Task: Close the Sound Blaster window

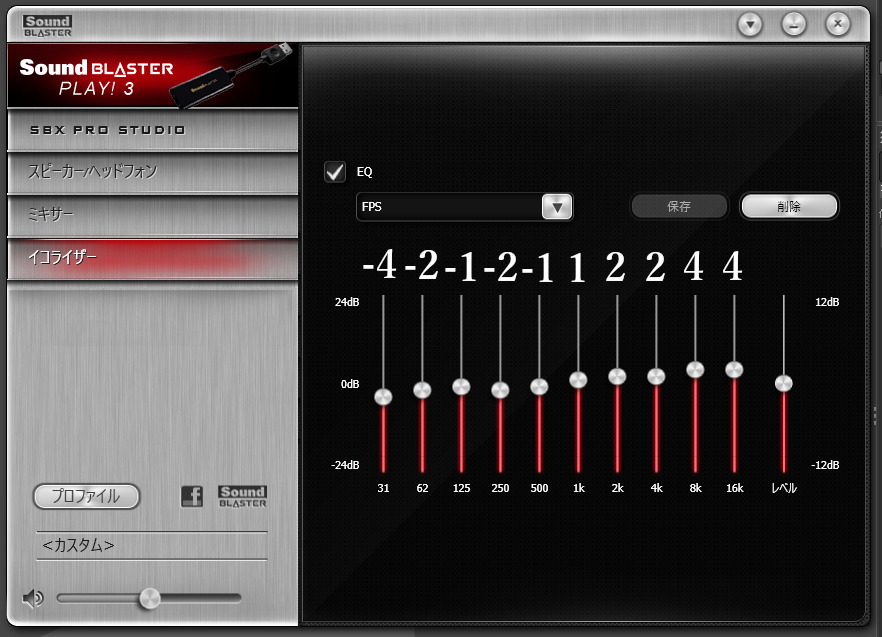Action: click(838, 24)
